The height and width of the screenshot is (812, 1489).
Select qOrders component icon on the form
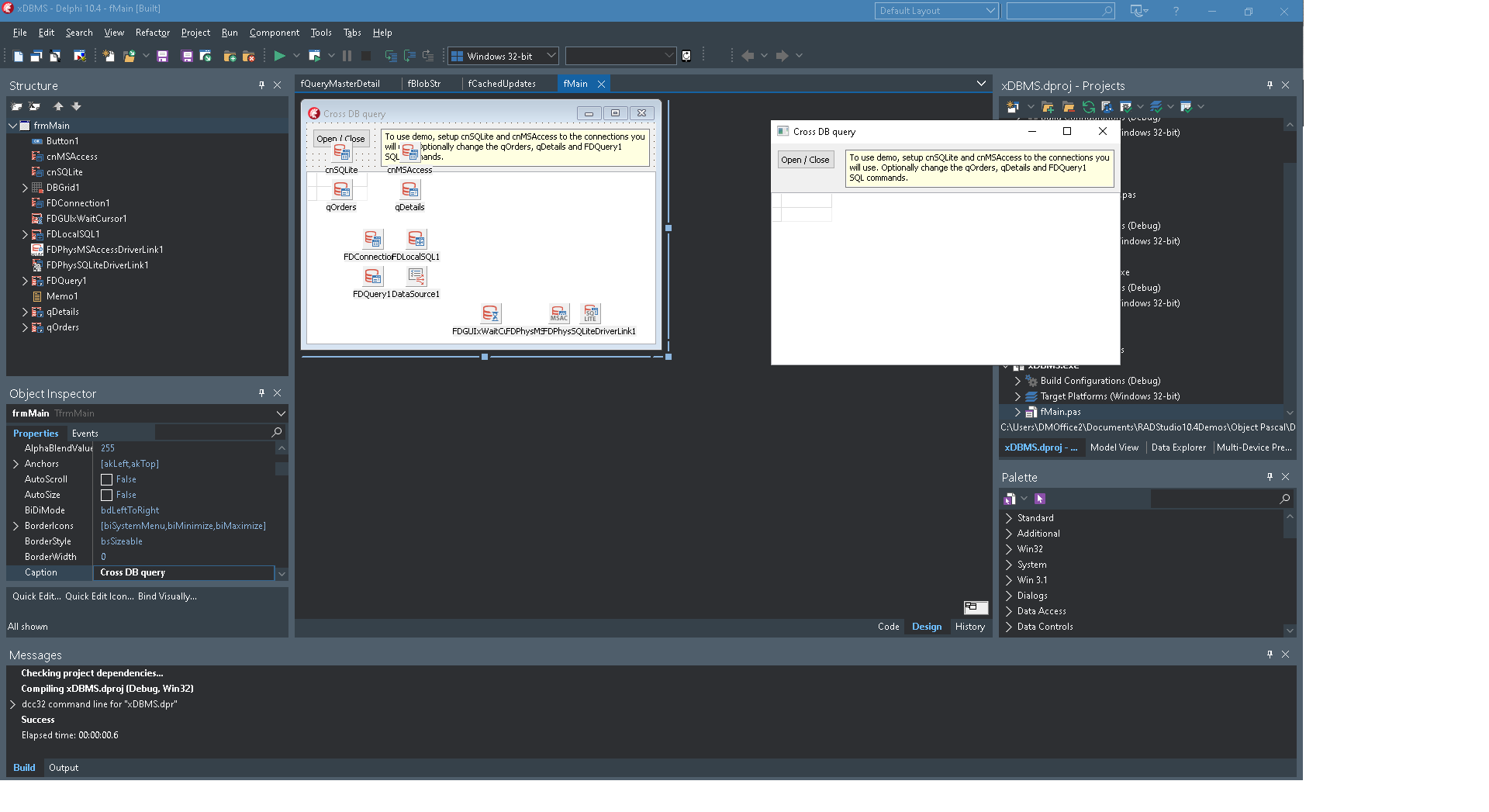click(x=341, y=189)
